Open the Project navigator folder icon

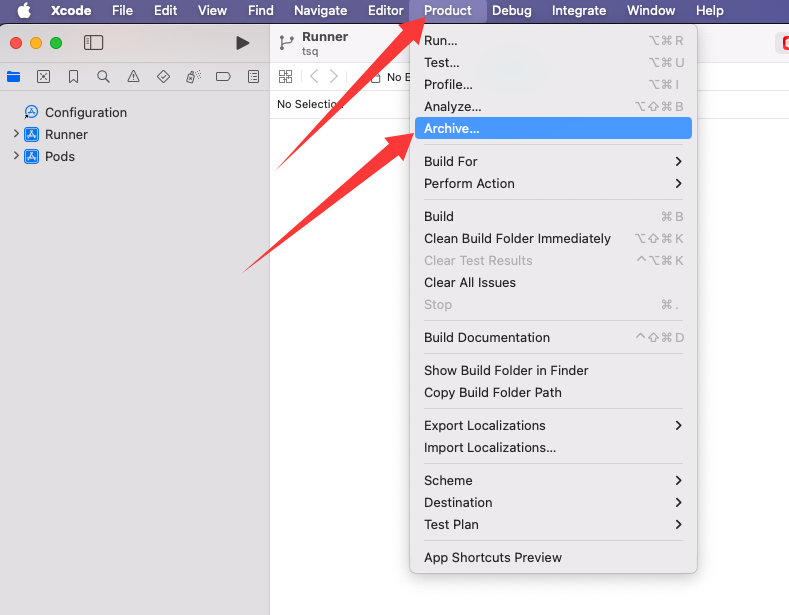point(14,77)
